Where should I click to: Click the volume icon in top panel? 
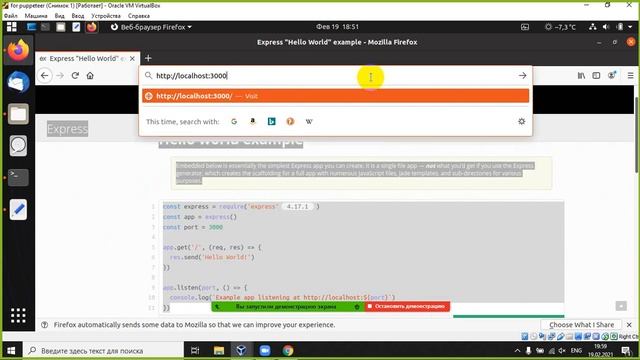tap(606, 27)
